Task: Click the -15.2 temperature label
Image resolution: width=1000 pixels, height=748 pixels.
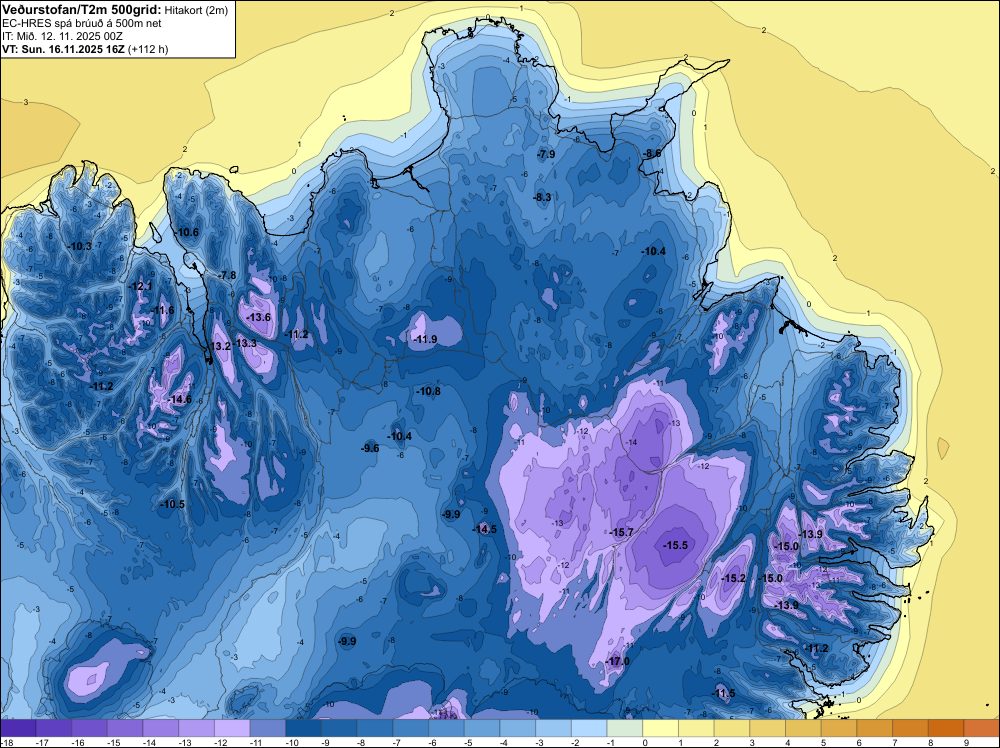Action: [x=733, y=578]
